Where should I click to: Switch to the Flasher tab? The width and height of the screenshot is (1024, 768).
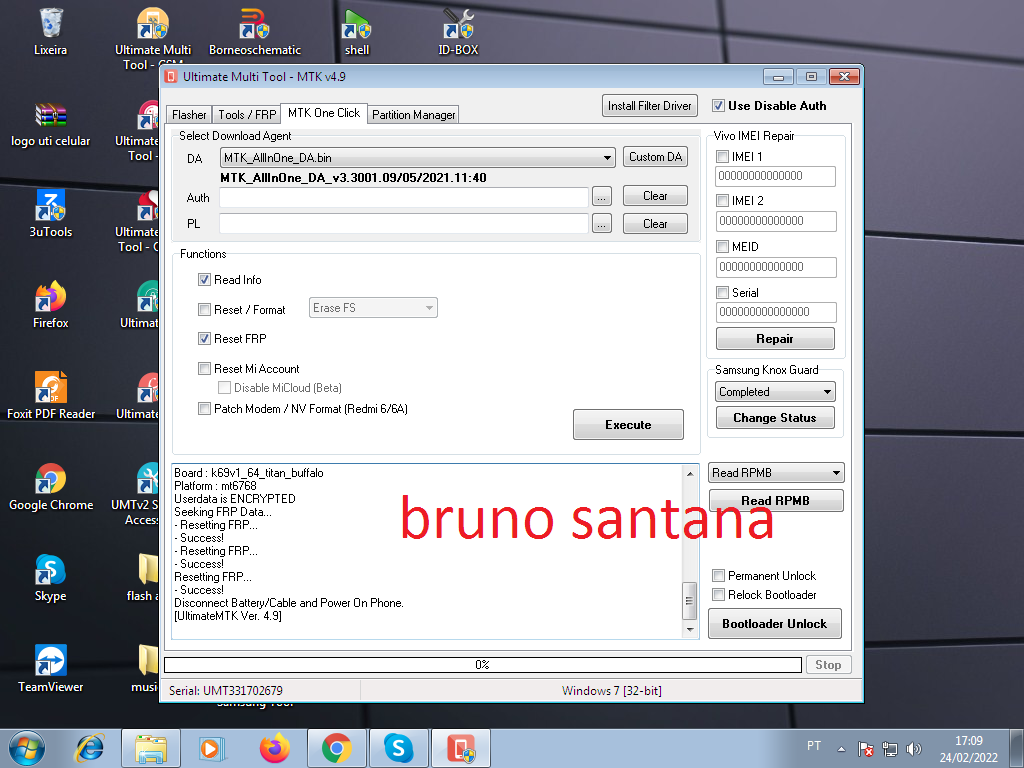tap(189, 115)
